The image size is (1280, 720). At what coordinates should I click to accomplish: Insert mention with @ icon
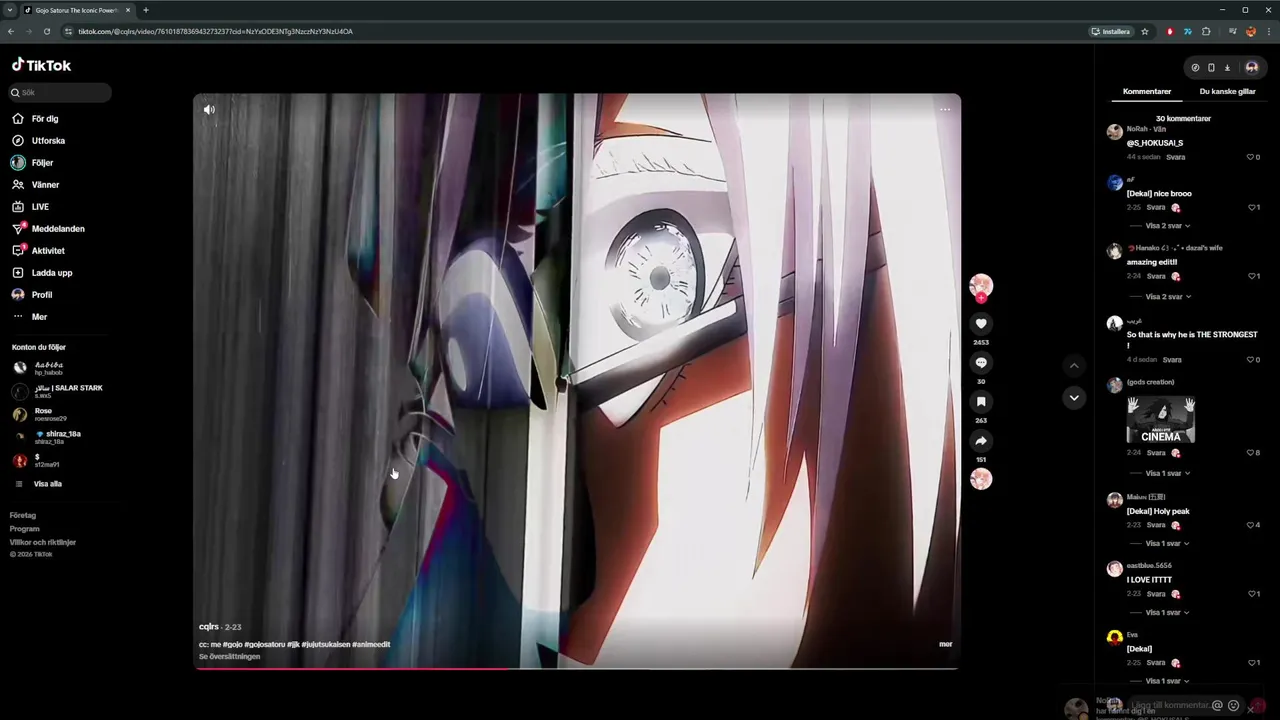coord(1217,705)
